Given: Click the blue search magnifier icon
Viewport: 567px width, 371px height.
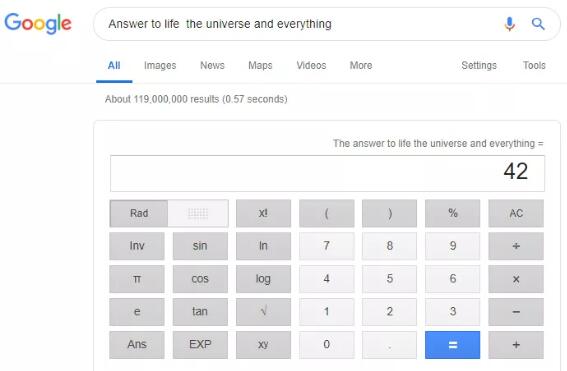Looking at the screenshot, I should (538, 24).
